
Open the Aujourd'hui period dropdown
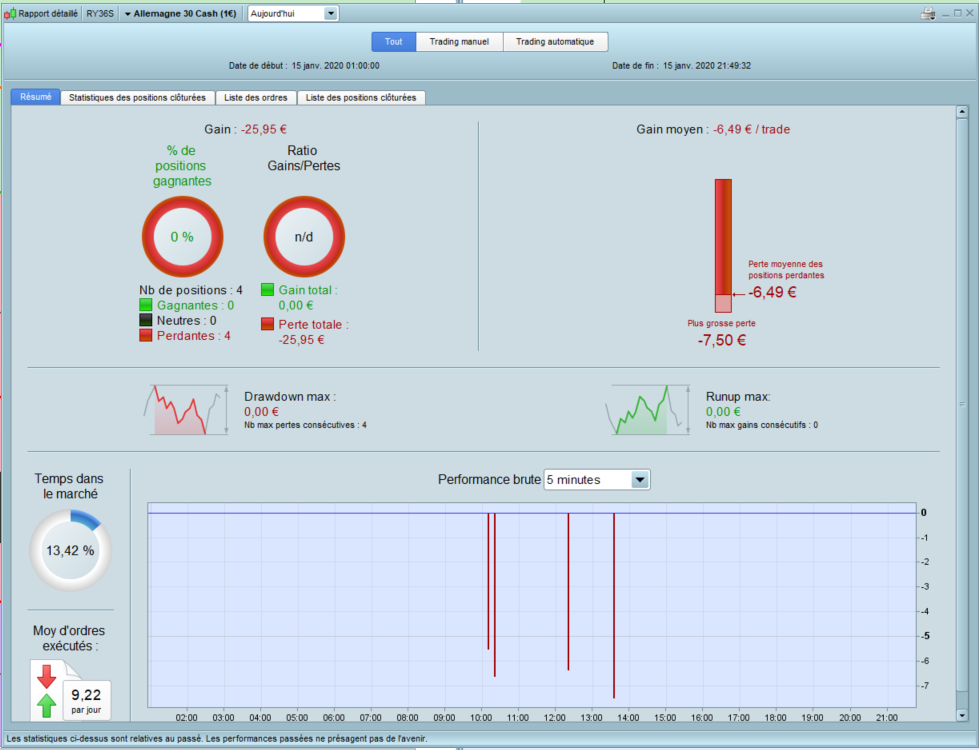[293, 14]
